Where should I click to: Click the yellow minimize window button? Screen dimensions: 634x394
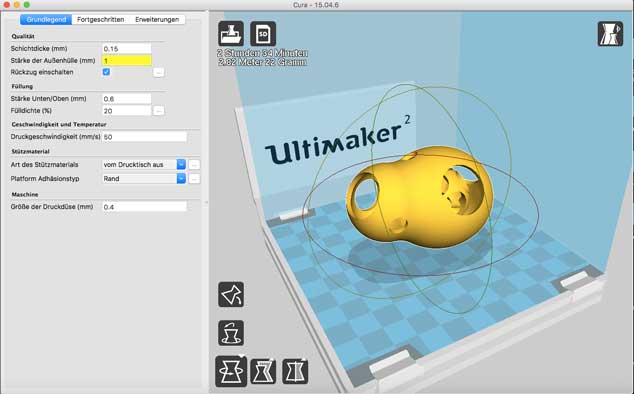pyautogui.click(x=17, y=5)
